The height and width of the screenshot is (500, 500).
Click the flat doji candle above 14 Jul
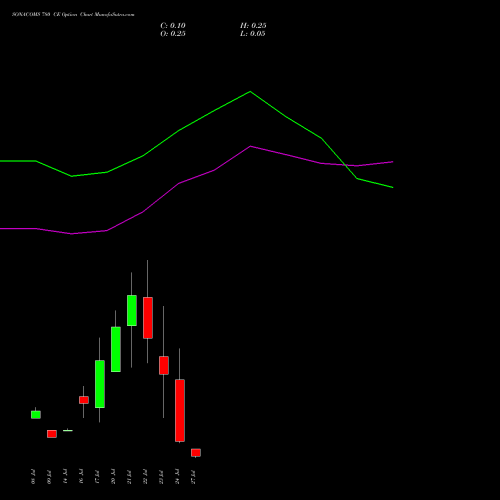click(68, 431)
